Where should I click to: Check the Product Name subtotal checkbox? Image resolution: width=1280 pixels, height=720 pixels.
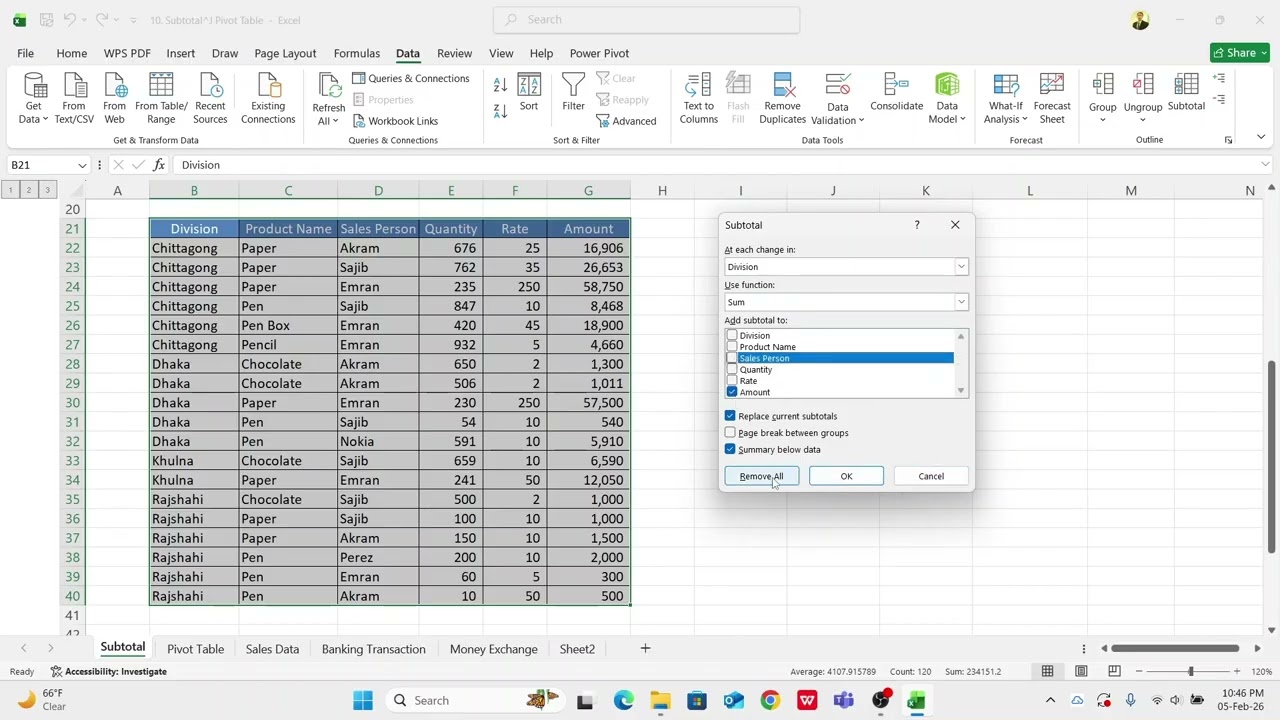[732, 347]
